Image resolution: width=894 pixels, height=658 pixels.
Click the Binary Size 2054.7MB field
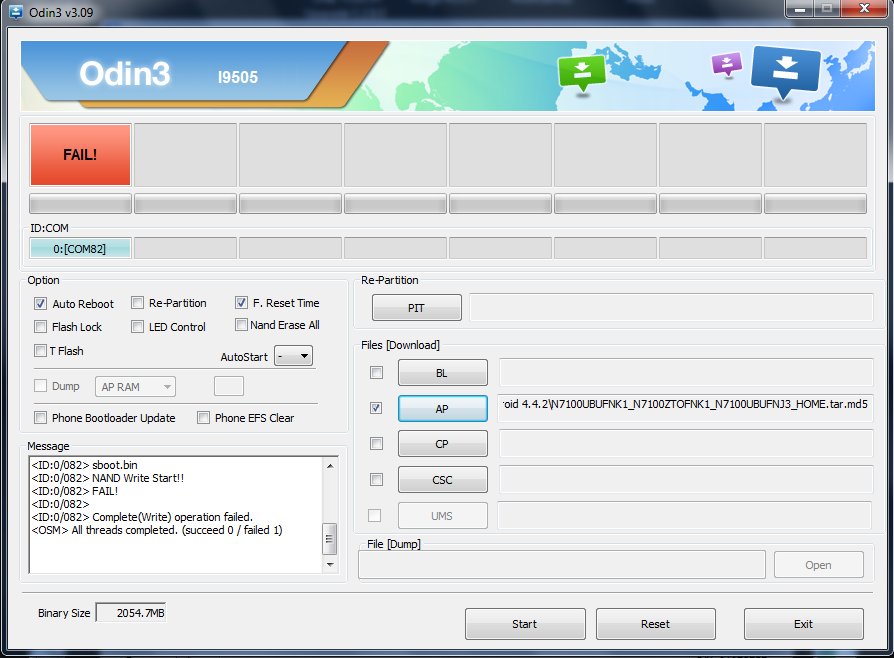tap(131, 613)
